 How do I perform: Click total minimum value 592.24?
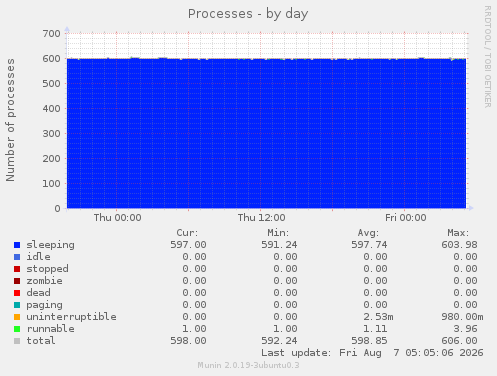tap(279, 341)
